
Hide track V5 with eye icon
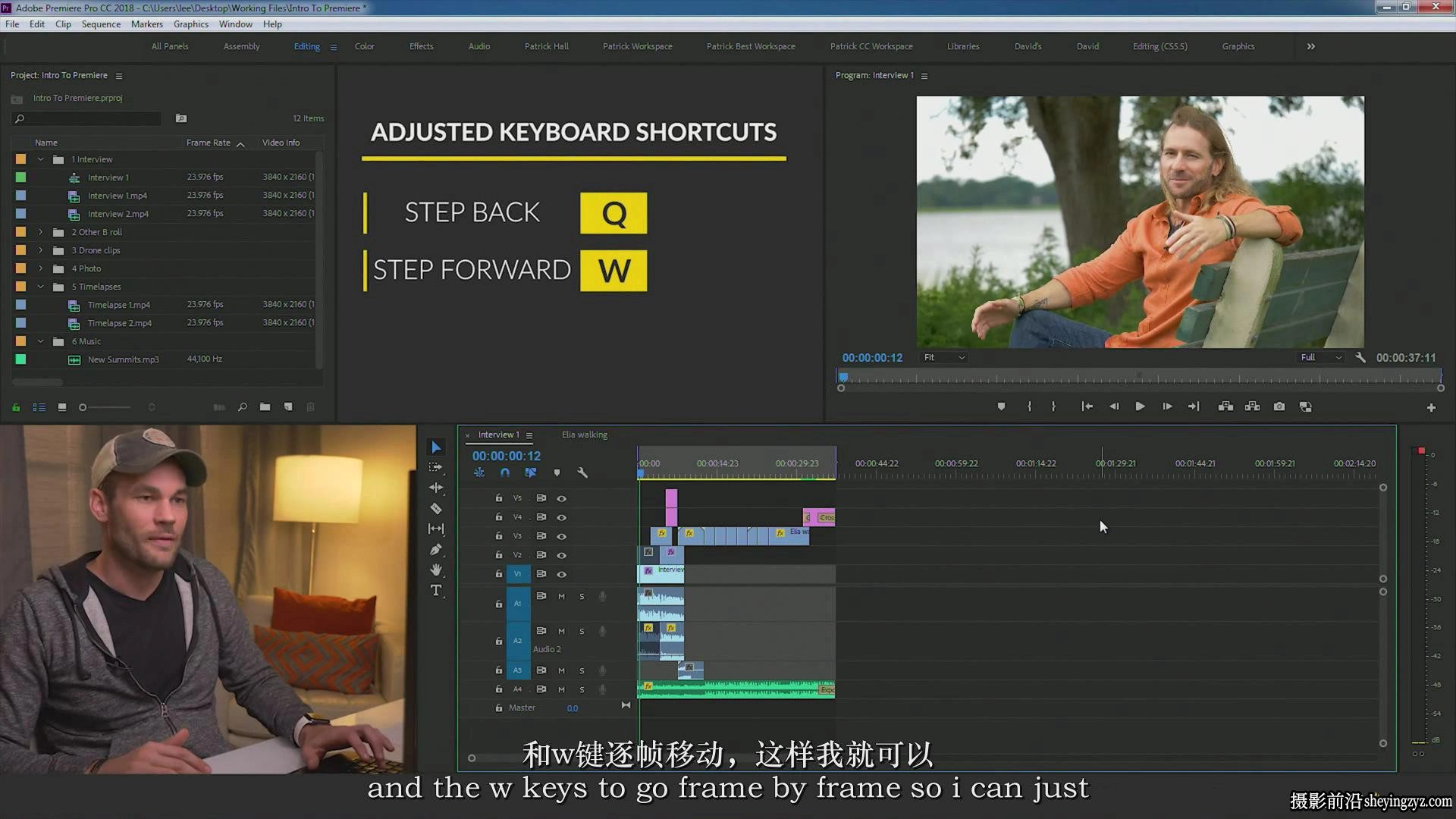[562, 498]
